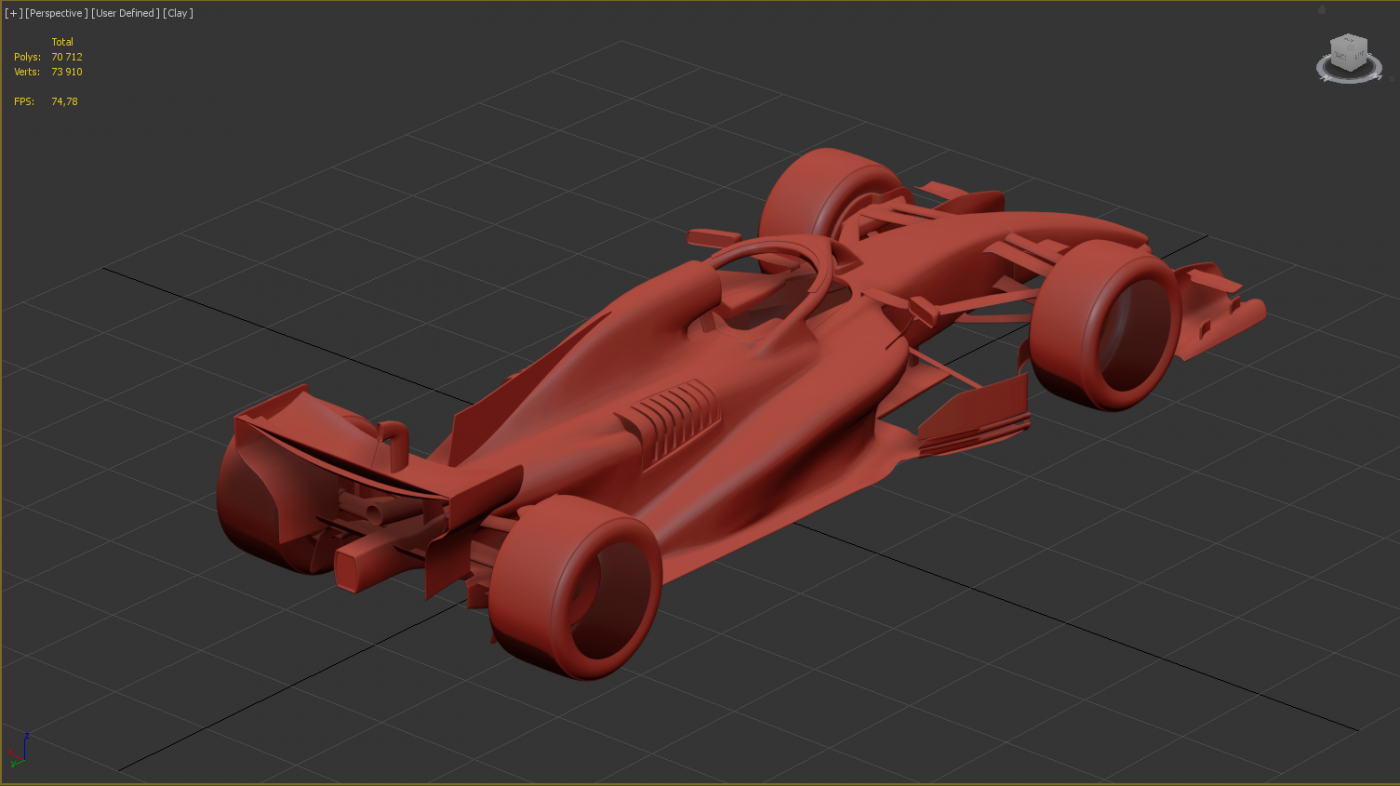The height and width of the screenshot is (786, 1400).
Task: Open the Perspective point-of-view menu
Action: [x=56, y=13]
